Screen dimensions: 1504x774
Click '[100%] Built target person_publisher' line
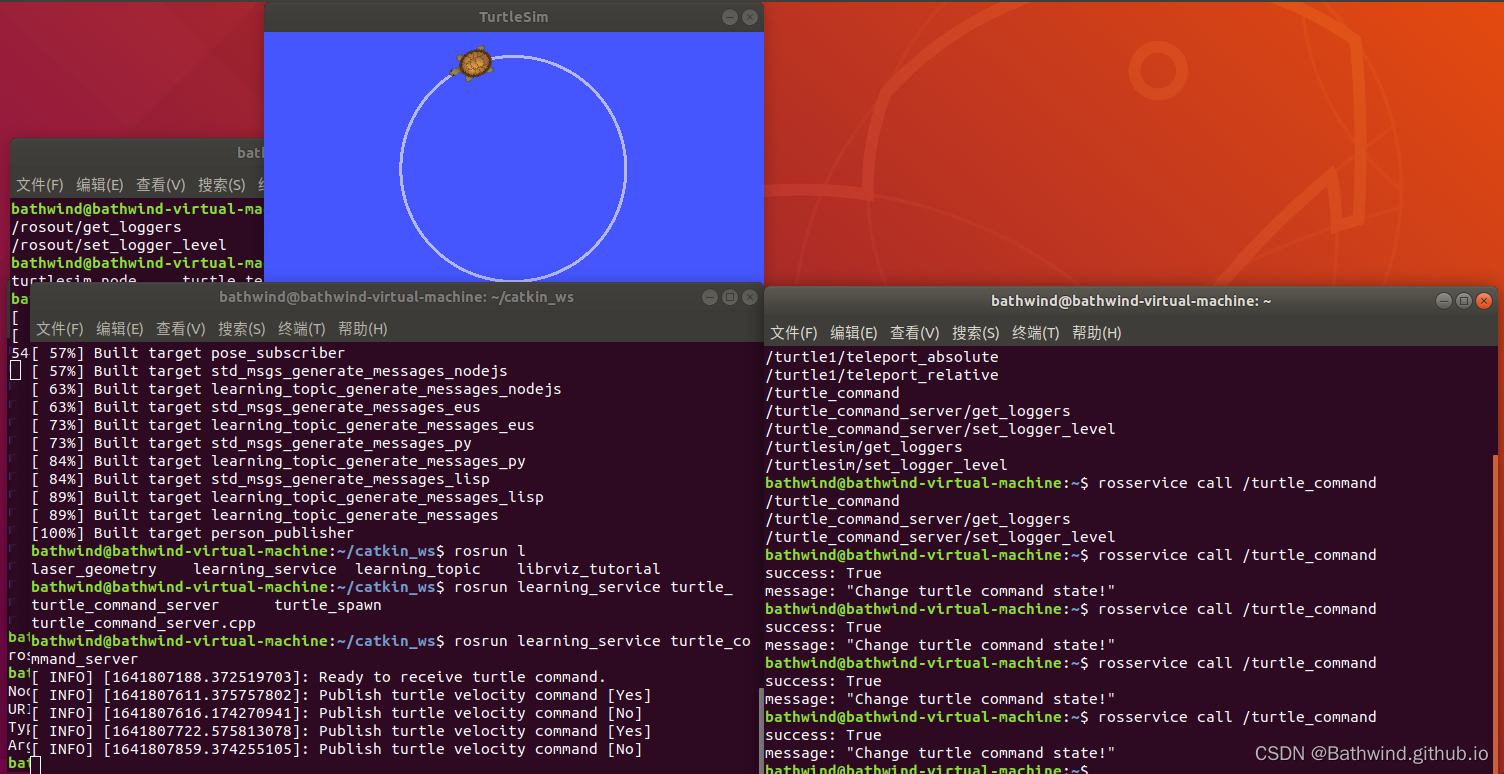[193, 533]
